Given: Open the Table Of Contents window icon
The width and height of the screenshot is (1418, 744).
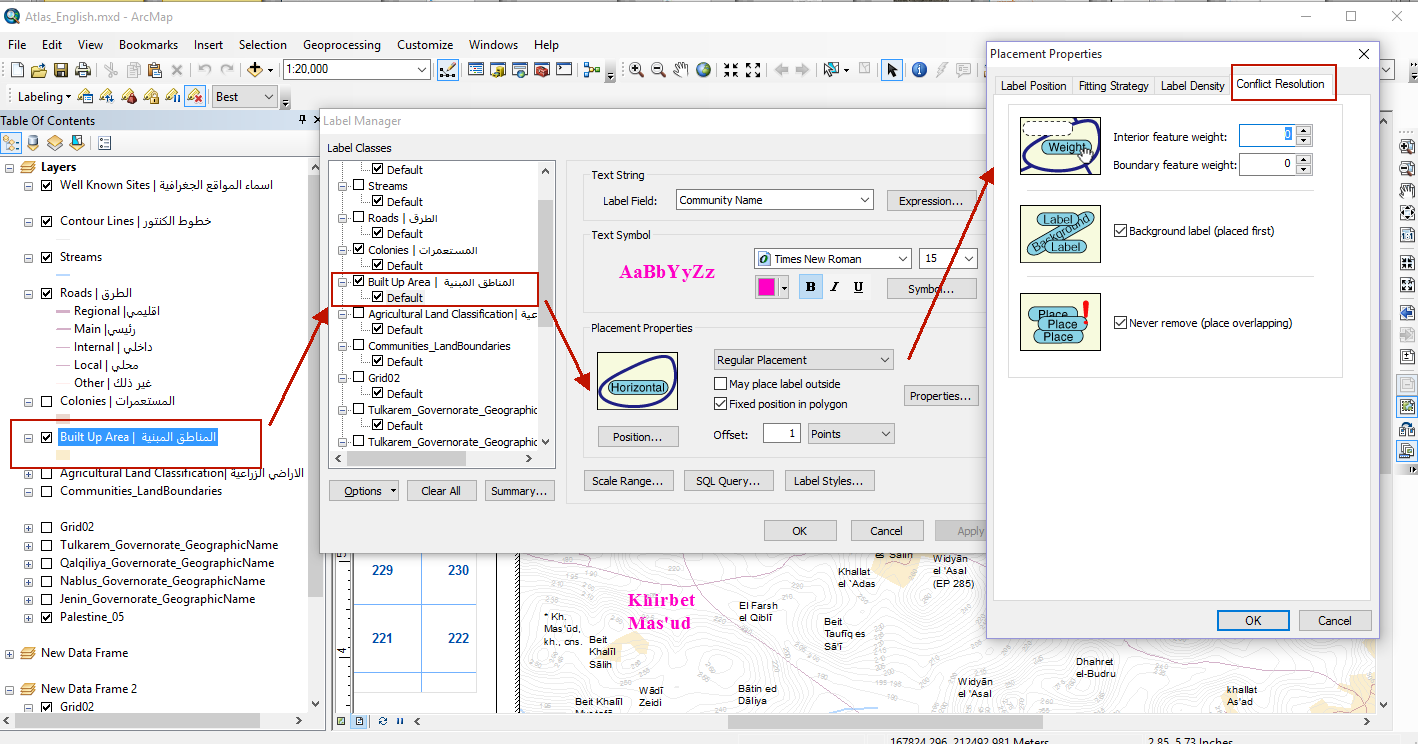Looking at the screenshot, I should pyautogui.click(x=476, y=70).
